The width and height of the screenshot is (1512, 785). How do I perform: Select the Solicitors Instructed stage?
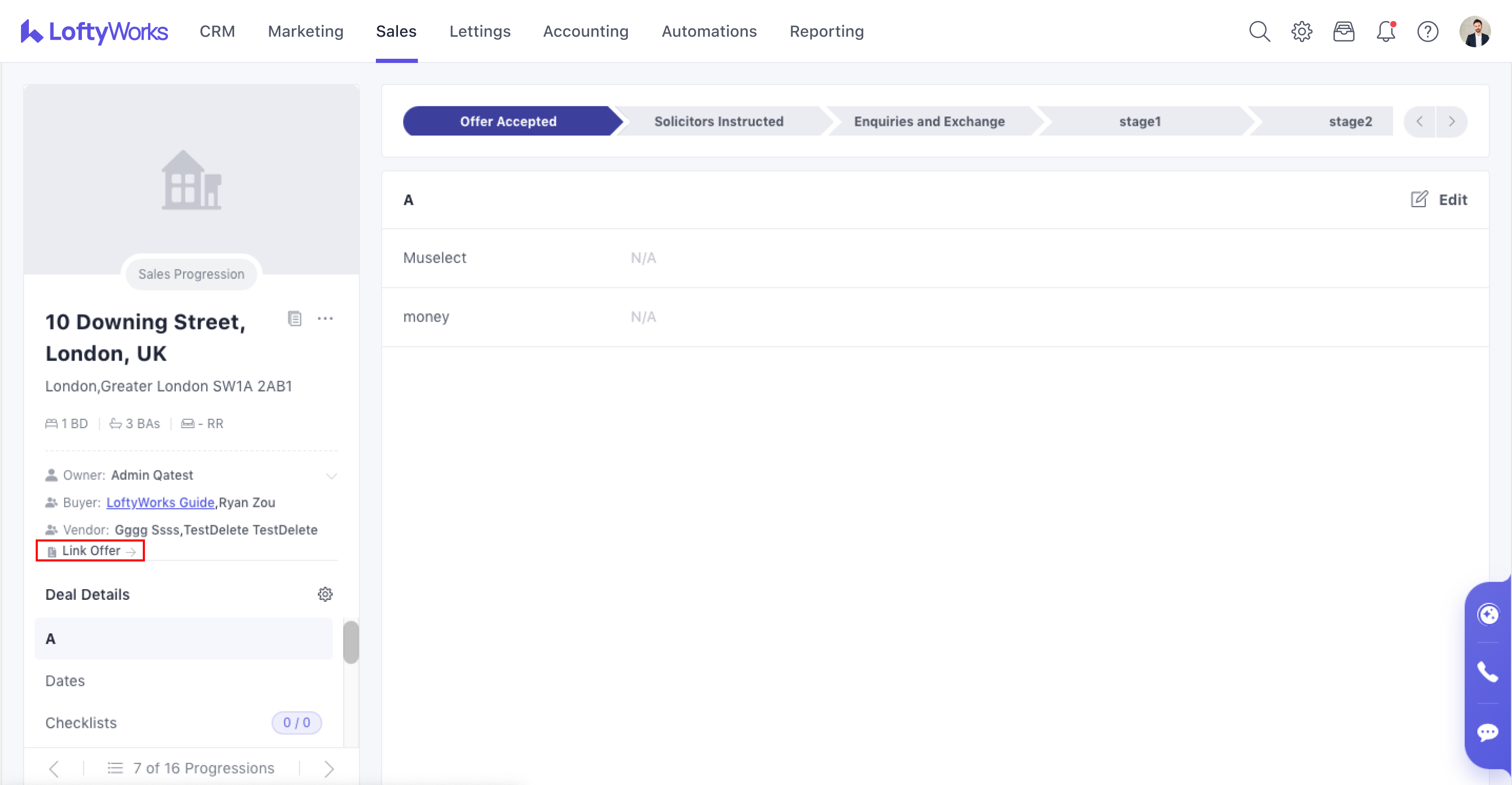[718, 121]
